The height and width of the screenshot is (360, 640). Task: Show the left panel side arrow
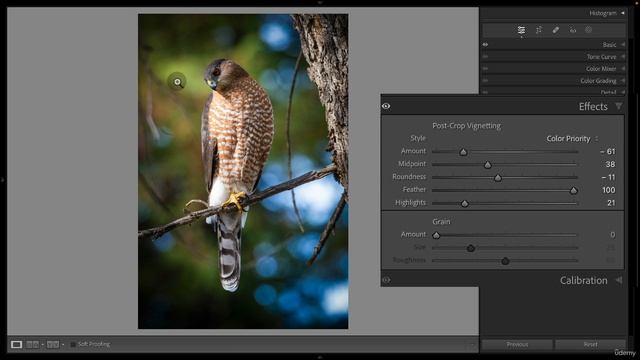[x=2, y=180]
